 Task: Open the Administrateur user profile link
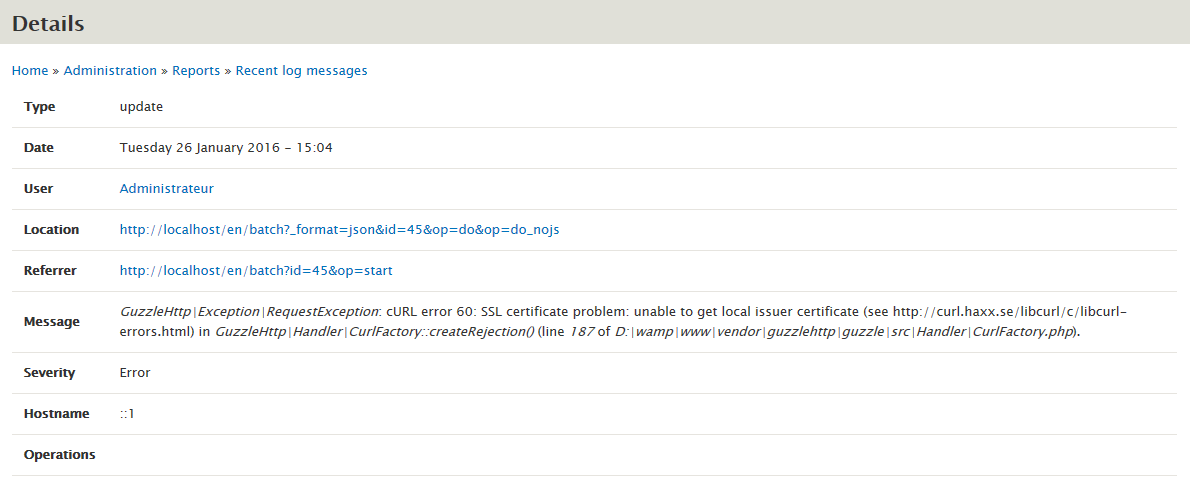(x=166, y=188)
